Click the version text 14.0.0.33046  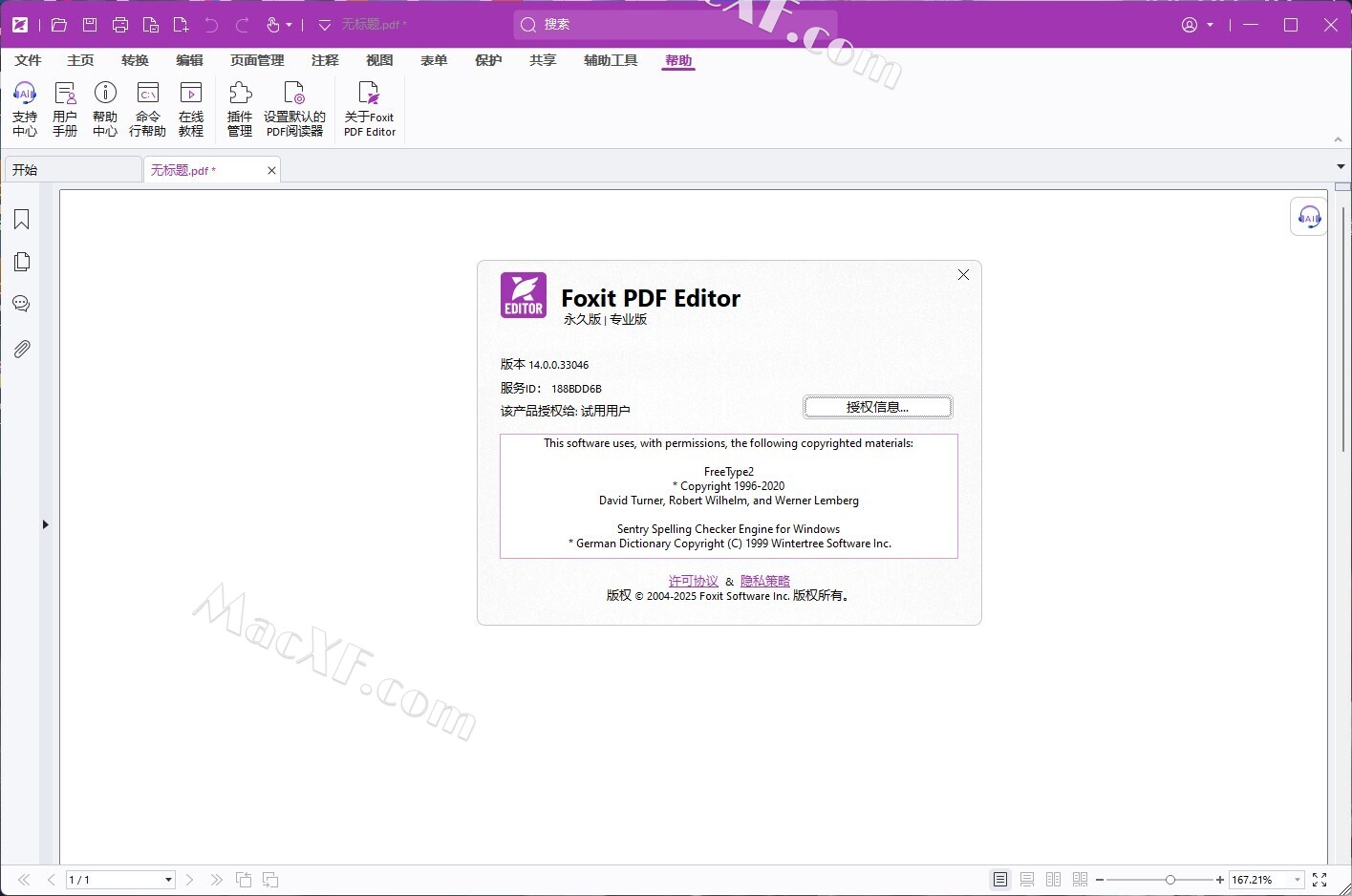(x=558, y=365)
